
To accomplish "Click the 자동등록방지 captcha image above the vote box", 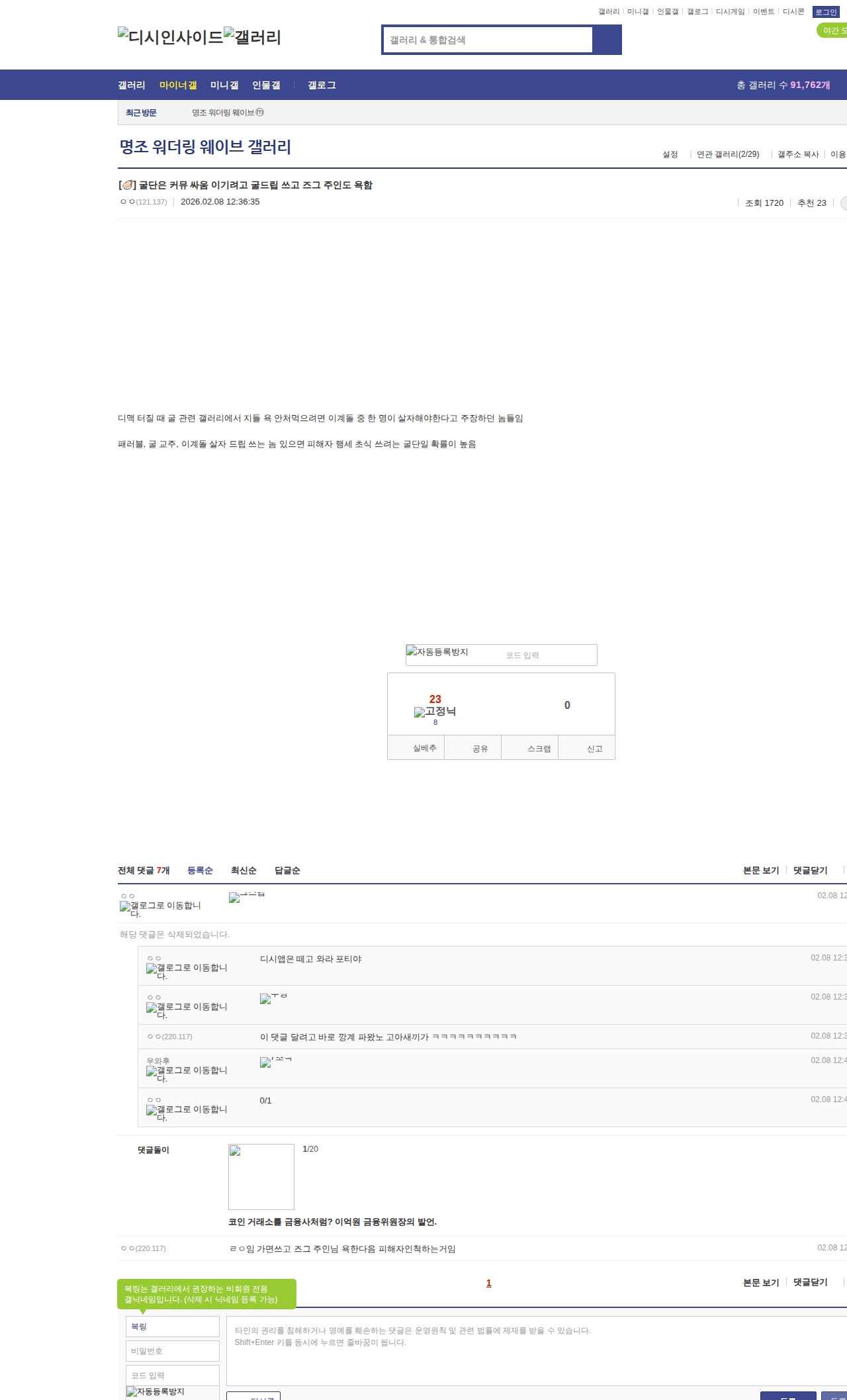I will (437, 652).
